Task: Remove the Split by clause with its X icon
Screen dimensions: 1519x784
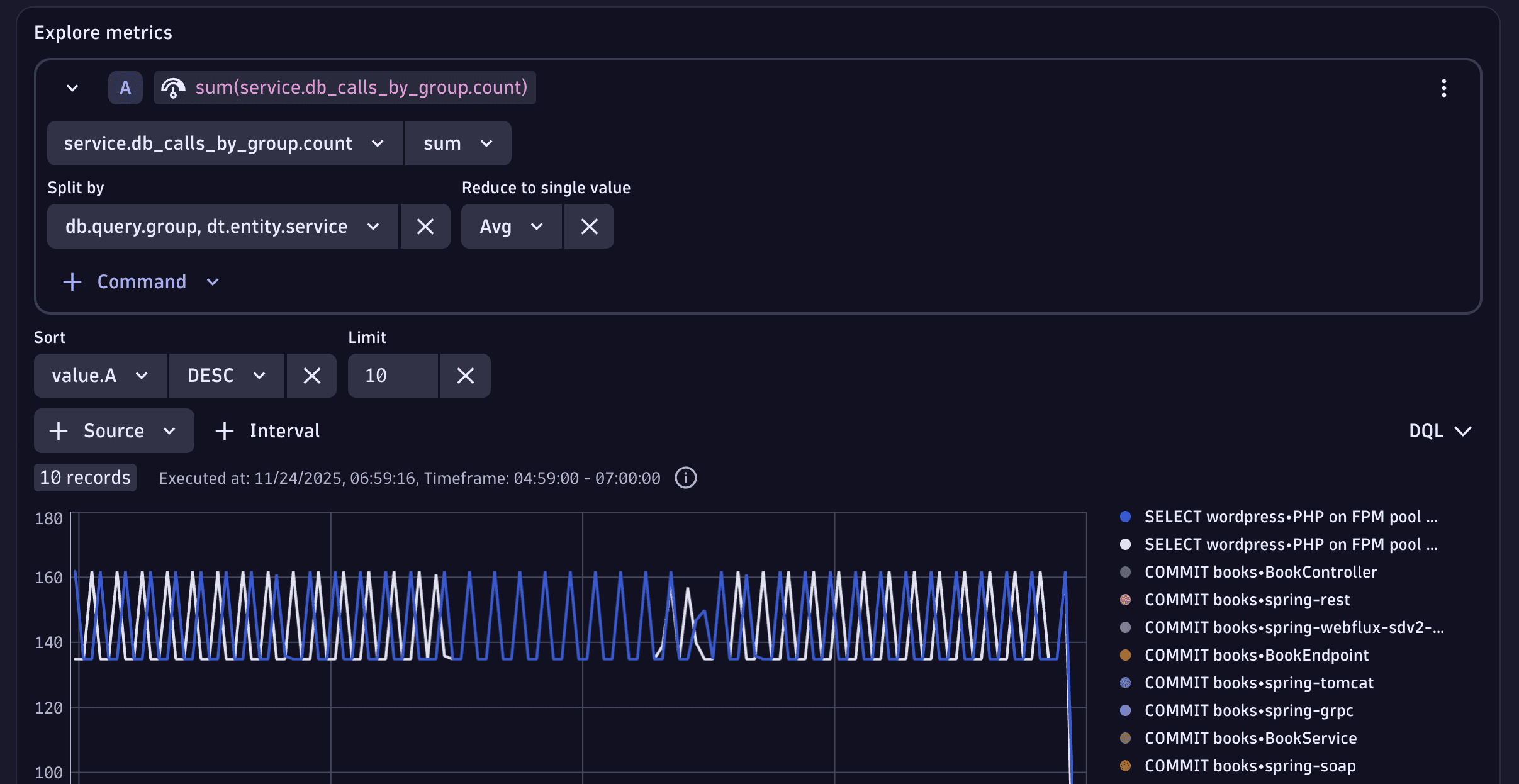Action: click(425, 226)
